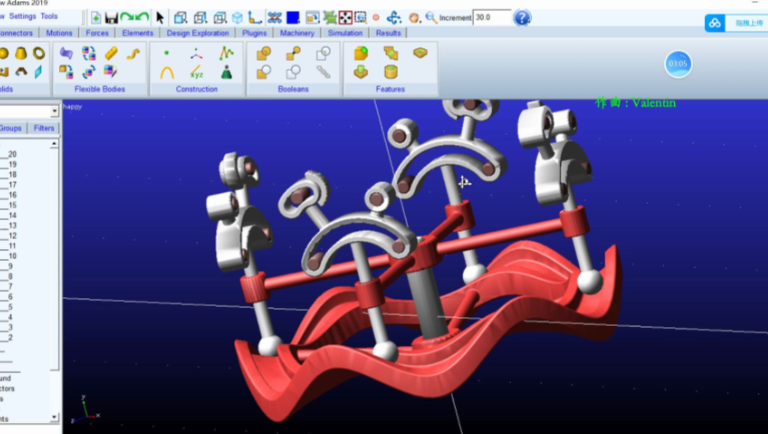Click the yellow cylinder icon in Features
The image size is (768, 434).
point(390,72)
